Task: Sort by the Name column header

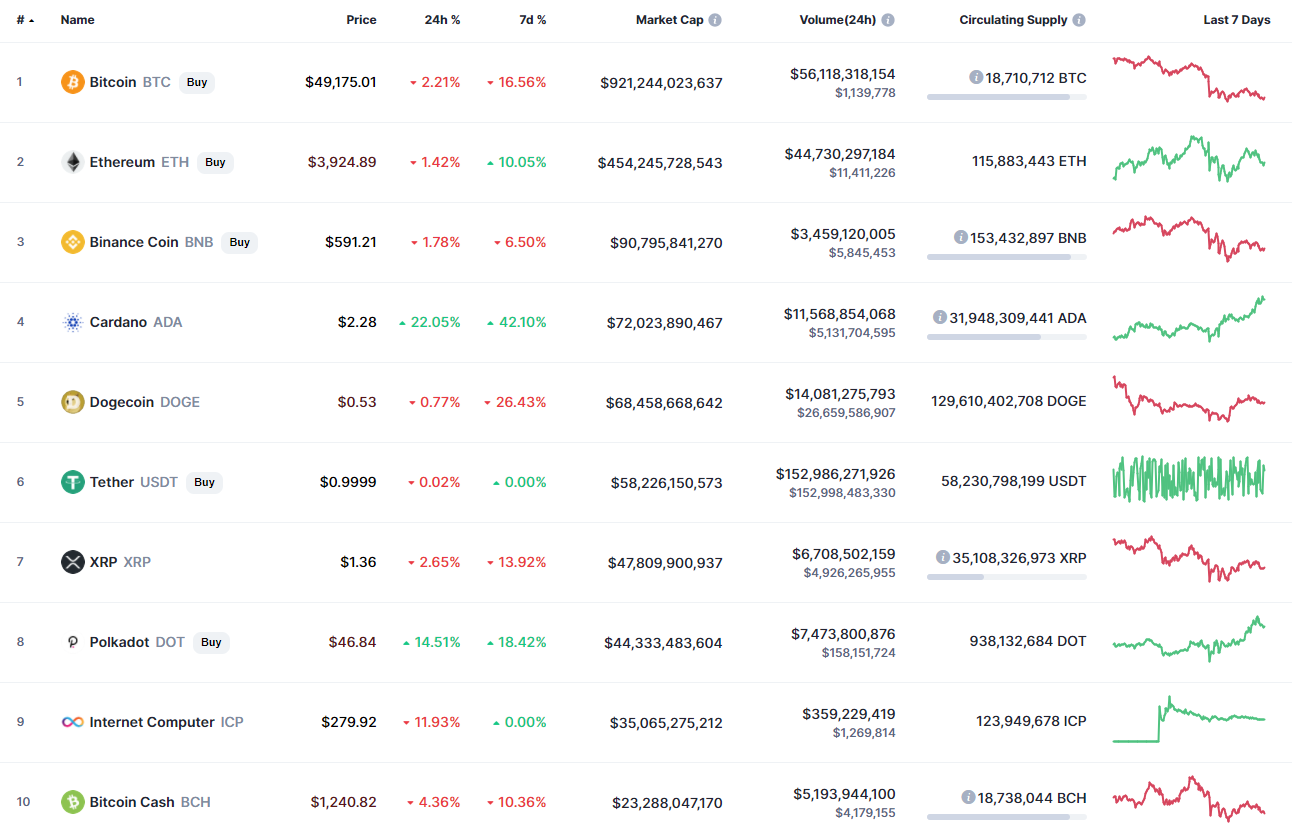Action: [x=77, y=20]
